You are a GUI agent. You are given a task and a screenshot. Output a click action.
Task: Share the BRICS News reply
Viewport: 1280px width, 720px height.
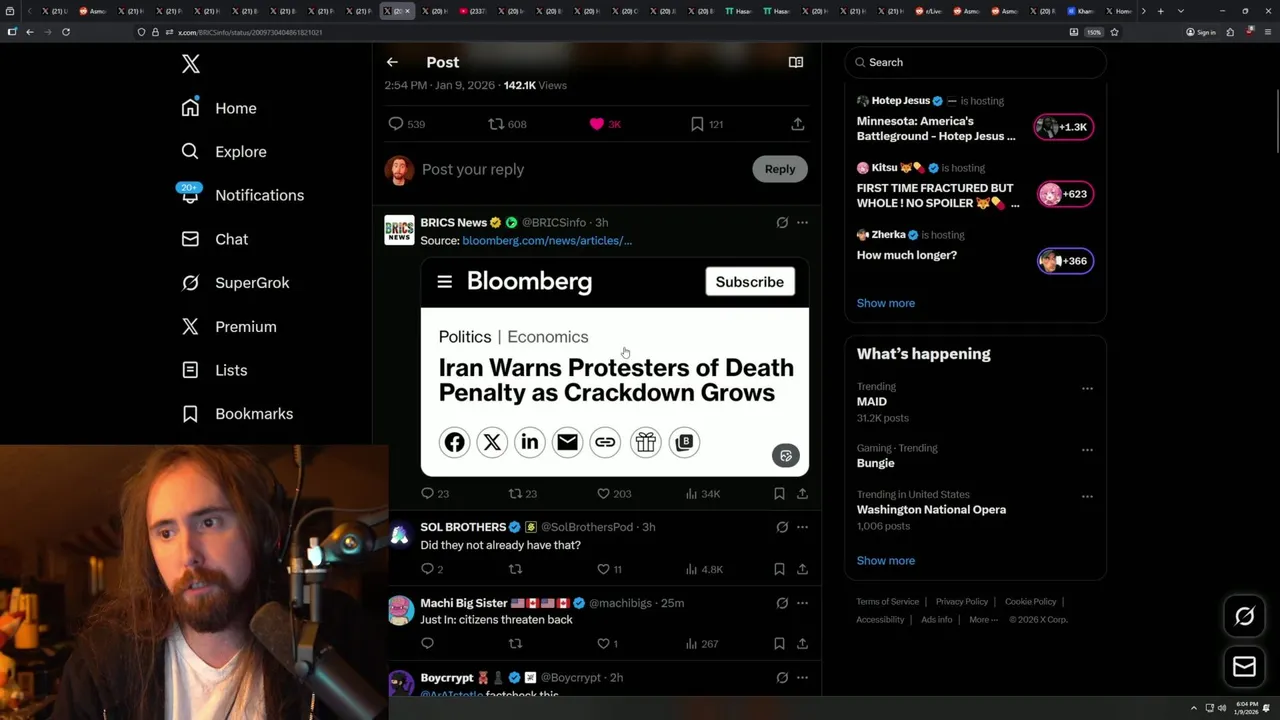pos(802,494)
